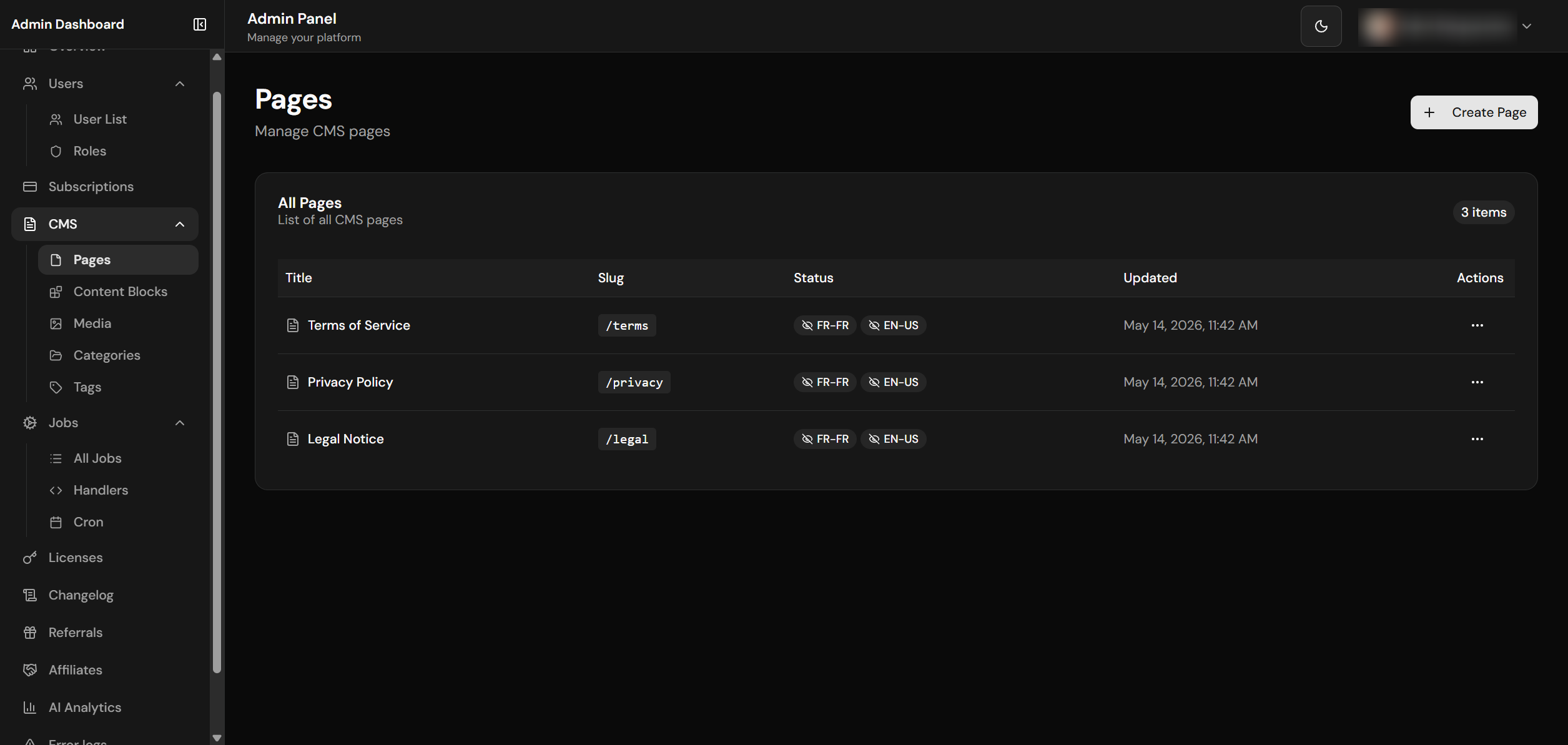Click the blurred user profile avatar

pyautogui.click(x=1379, y=26)
